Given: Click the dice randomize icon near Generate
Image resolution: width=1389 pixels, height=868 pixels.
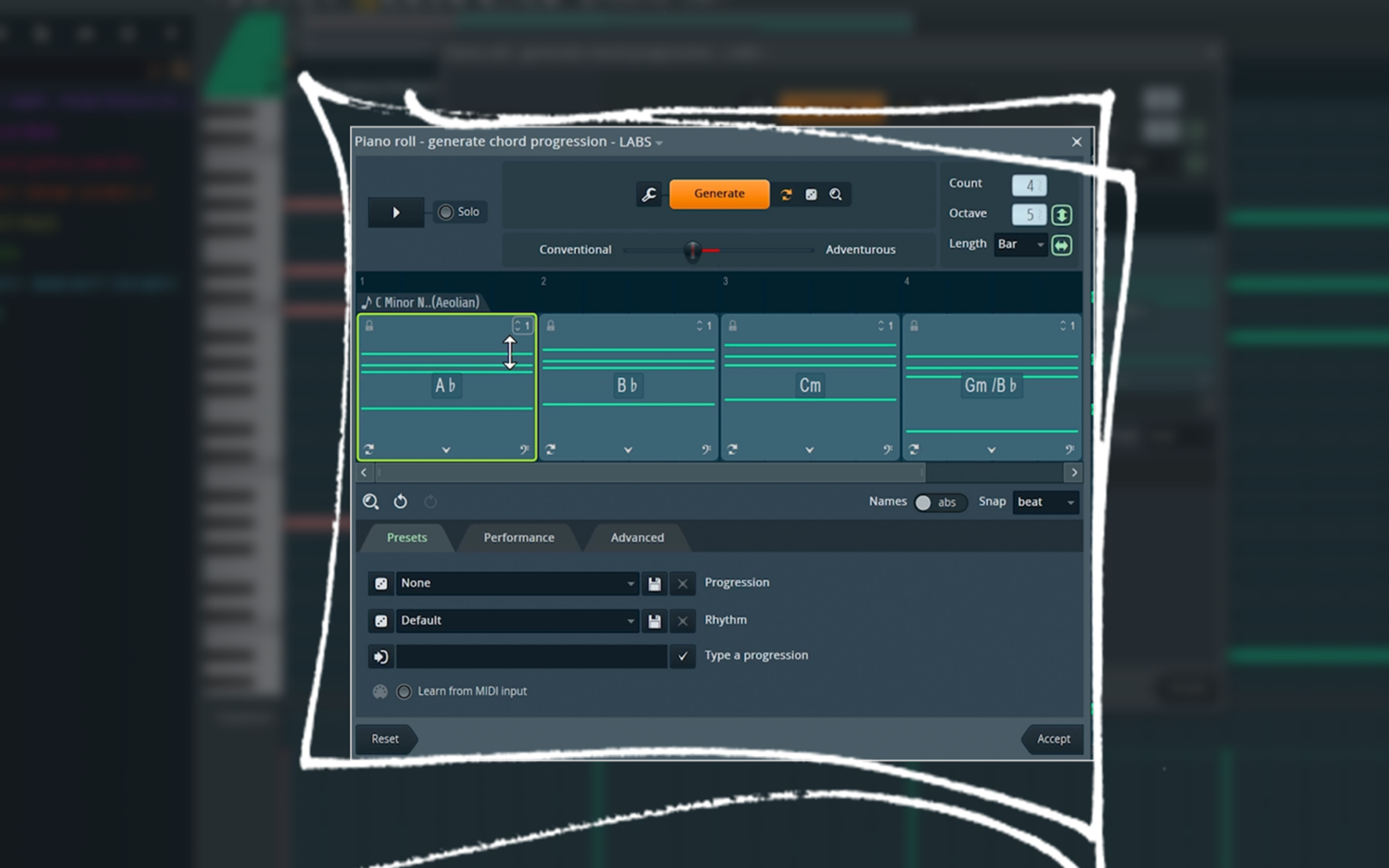Looking at the screenshot, I should tap(811, 193).
